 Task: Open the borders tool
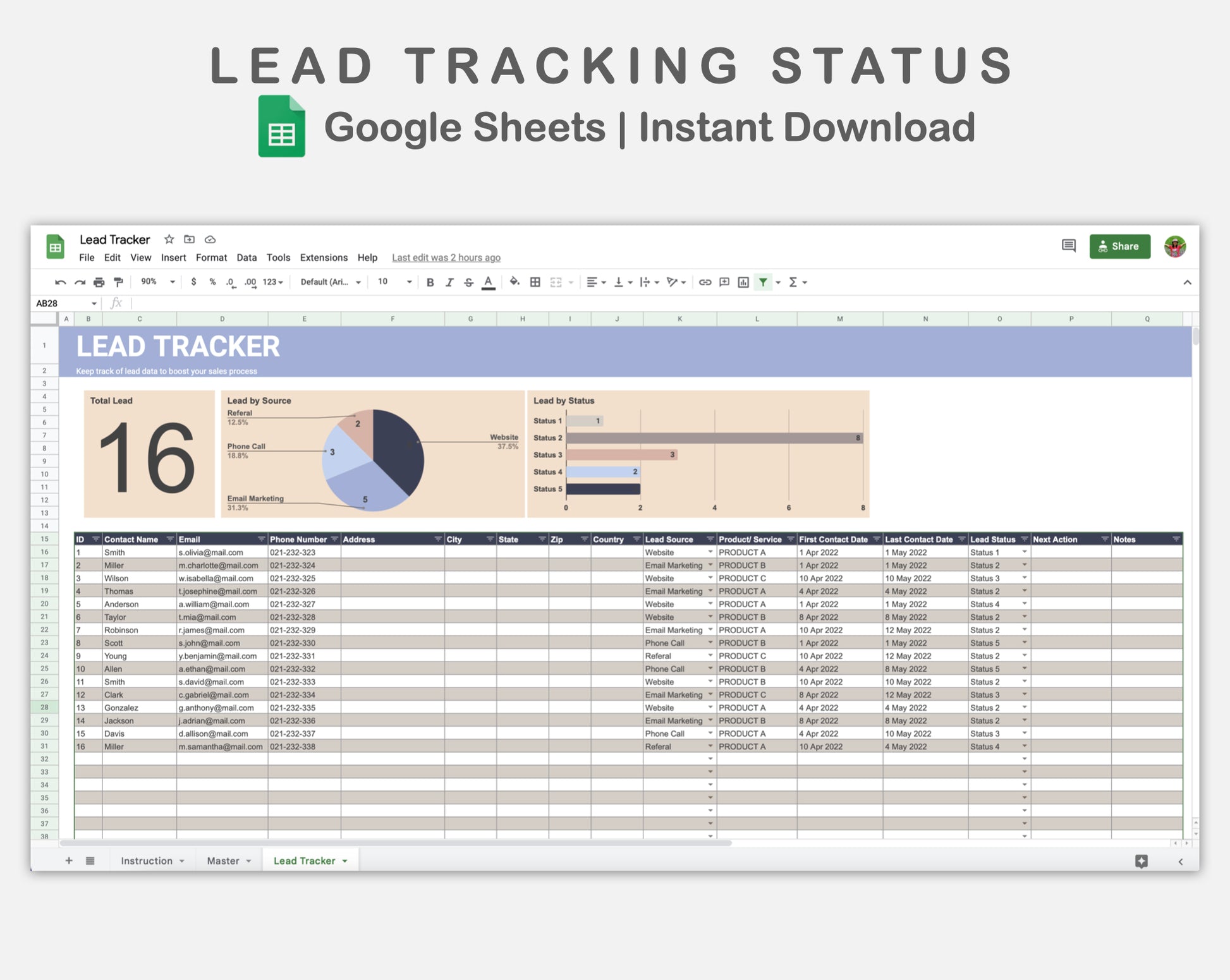(x=535, y=282)
